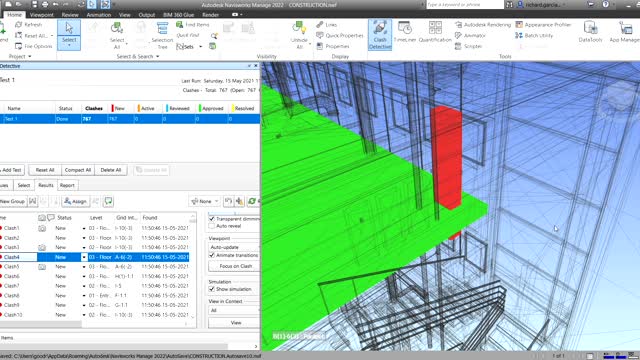
Task: Click the Compact All button
Action: pyautogui.click(x=78, y=170)
